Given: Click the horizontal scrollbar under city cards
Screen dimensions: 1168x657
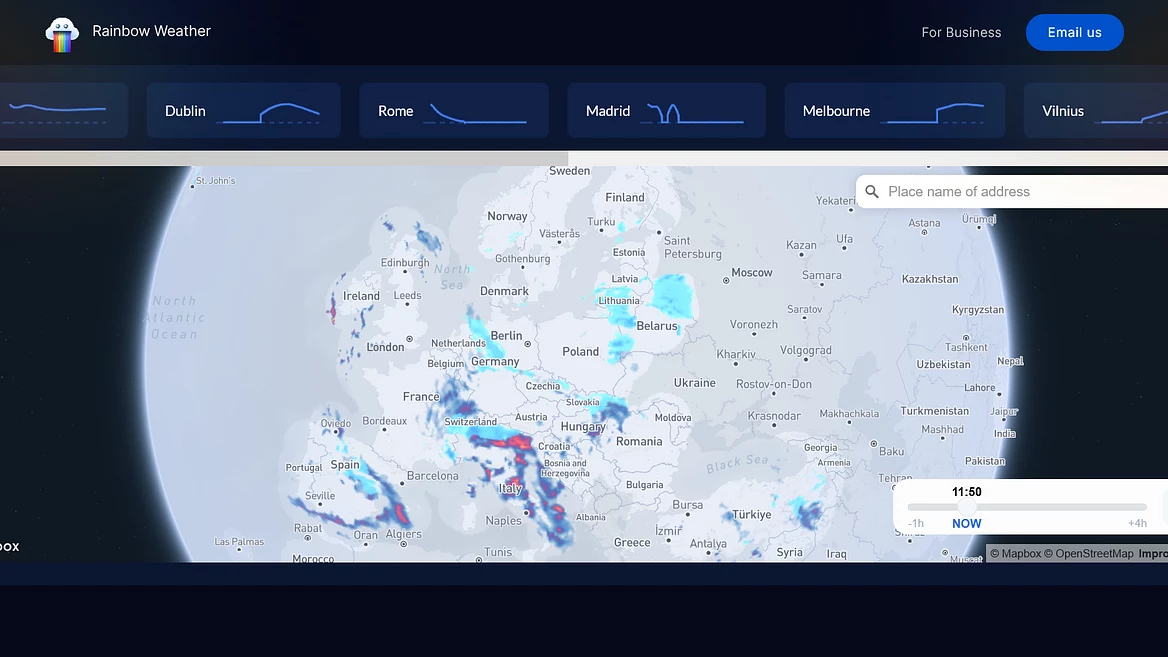Looking at the screenshot, I should coord(284,158).
